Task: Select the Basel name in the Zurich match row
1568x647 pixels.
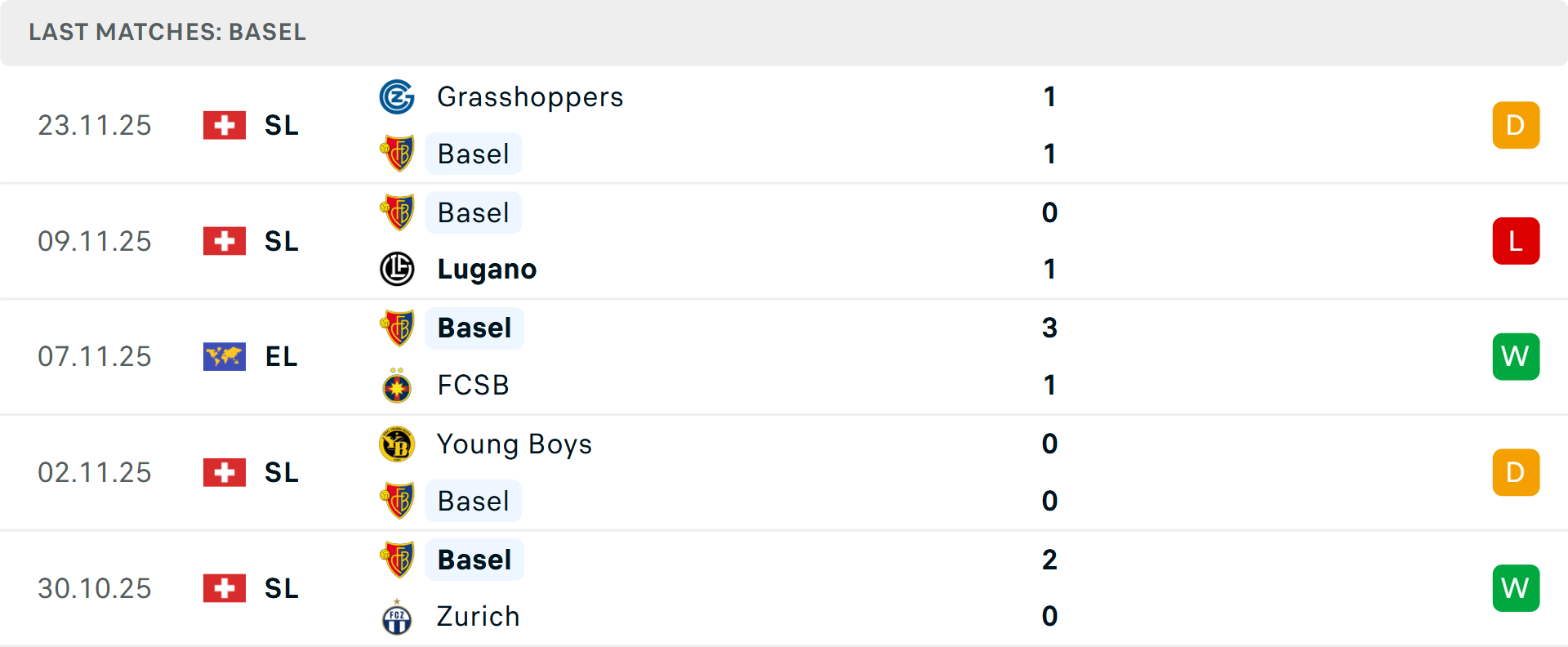Action: [x=474, y=560]
